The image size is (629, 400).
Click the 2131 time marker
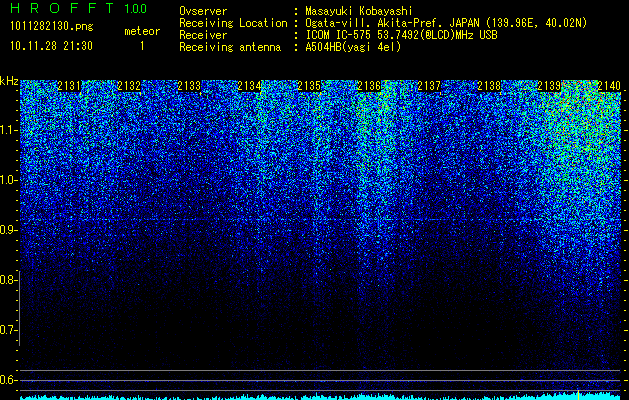click(69, 86)
